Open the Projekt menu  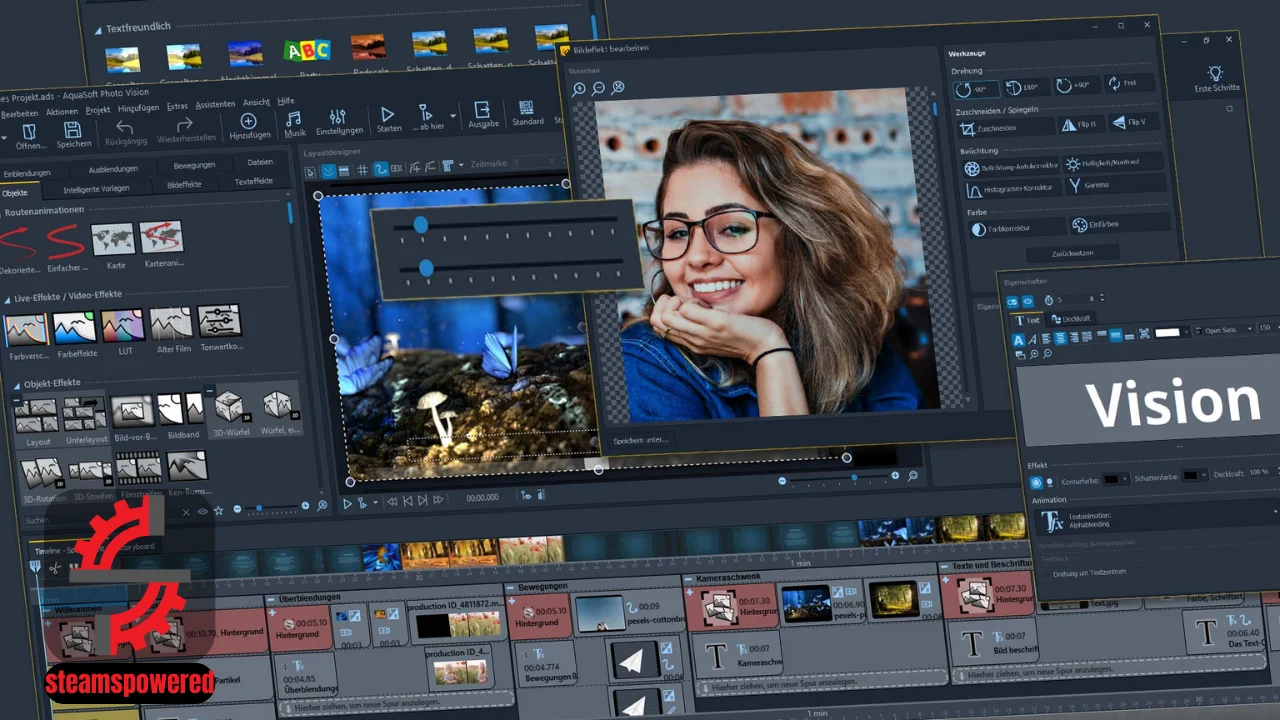(x=98, y=110)
